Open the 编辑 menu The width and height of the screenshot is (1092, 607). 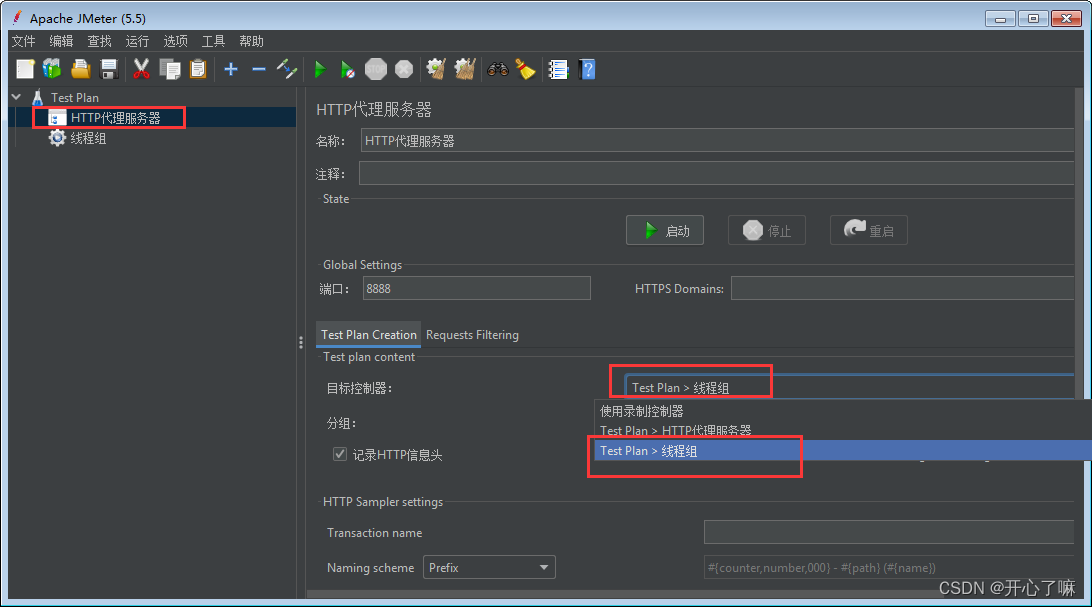(61, 41)
